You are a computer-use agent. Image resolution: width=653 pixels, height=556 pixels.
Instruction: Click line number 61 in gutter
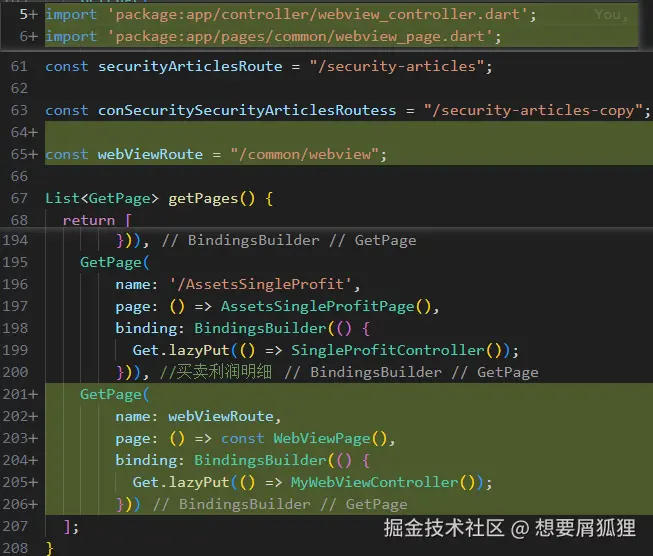tap(19, 66)
